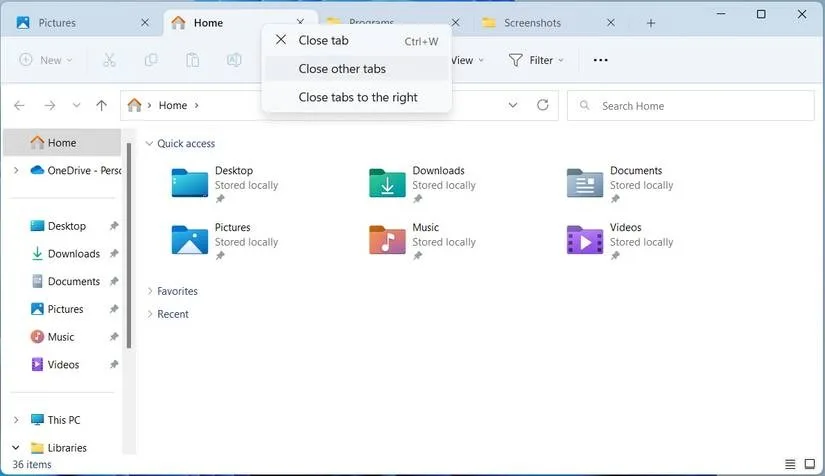
Task: Choose Close tabs to the right
Action: click(x=357, y=97)
